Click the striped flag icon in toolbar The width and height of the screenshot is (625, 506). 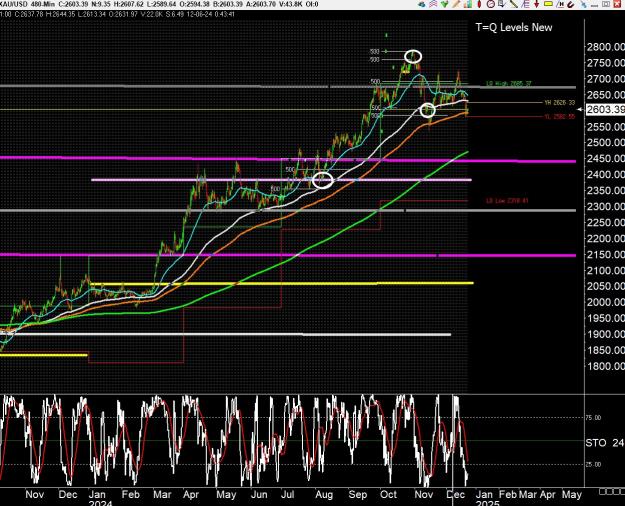pos(433,4)
